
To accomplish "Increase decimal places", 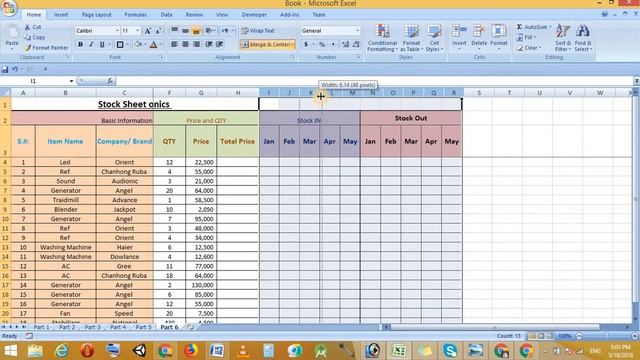I will 345,44.
